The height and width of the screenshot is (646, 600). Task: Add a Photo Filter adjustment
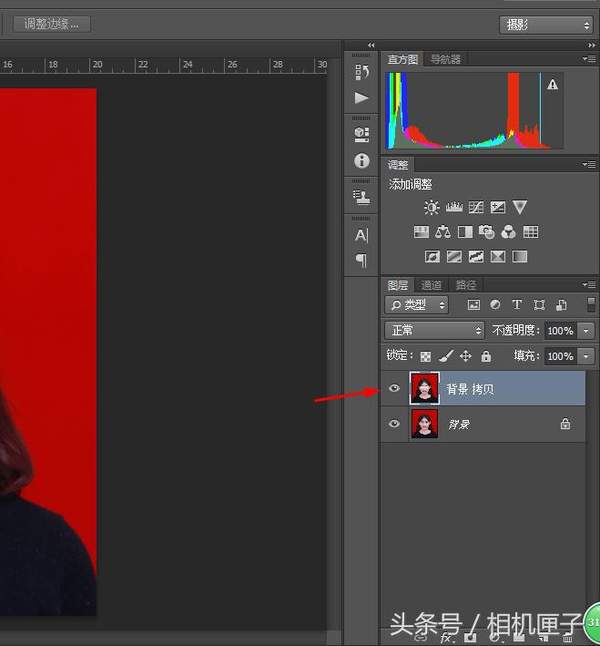coord(487,232)
